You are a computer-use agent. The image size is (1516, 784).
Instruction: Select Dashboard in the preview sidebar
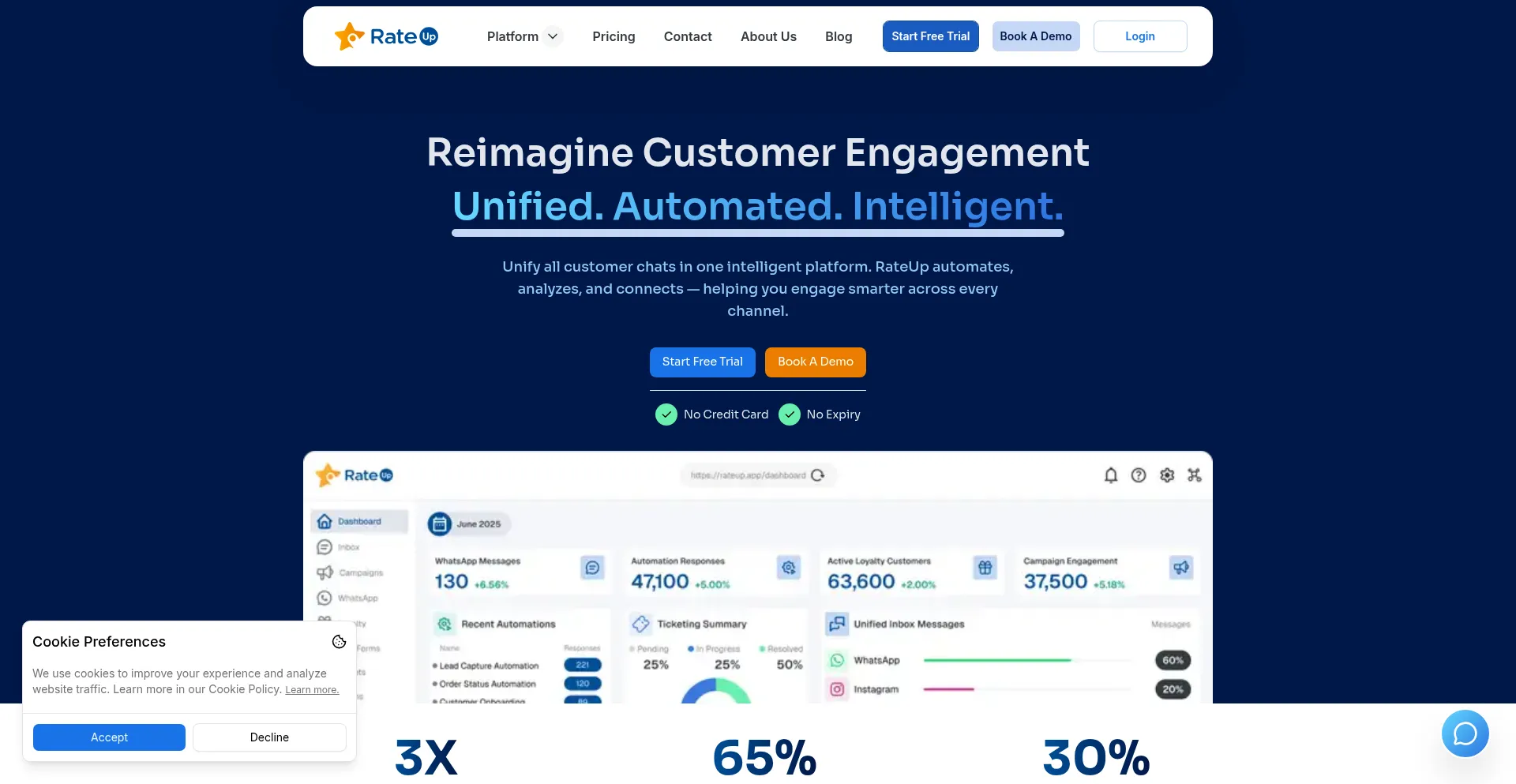coord(359,522)
